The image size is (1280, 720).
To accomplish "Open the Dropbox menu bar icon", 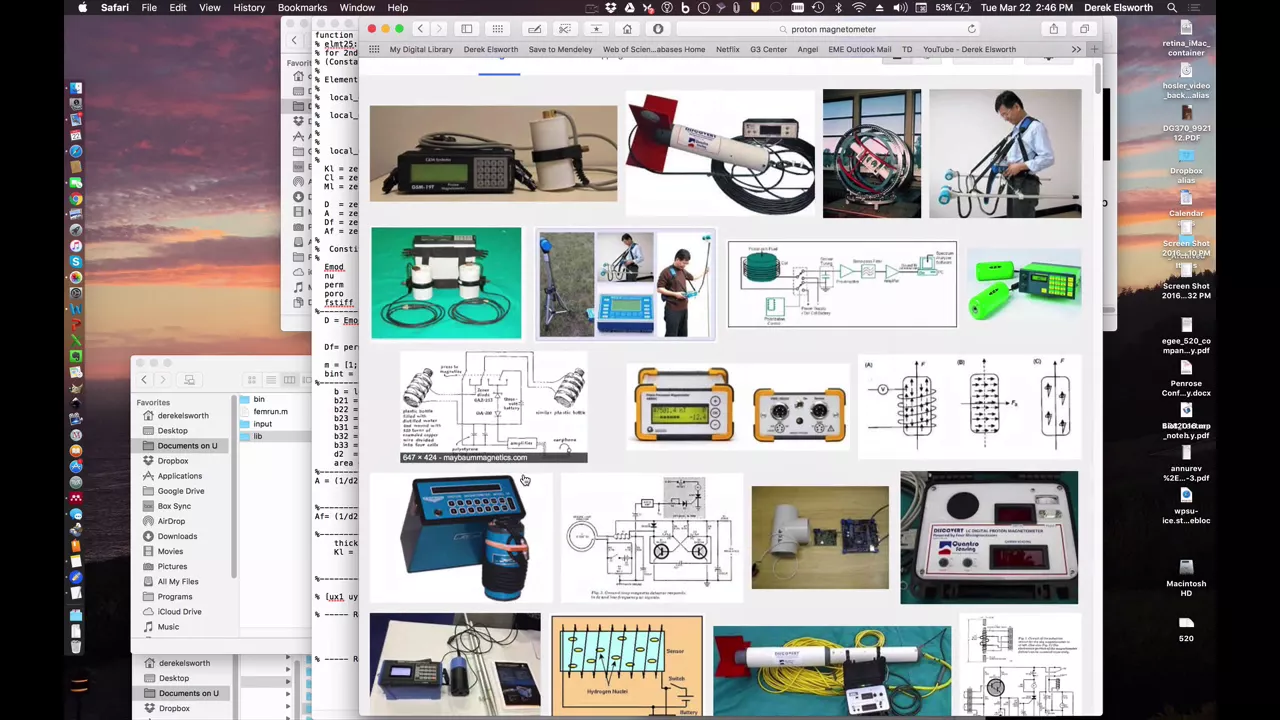I will pyautogui.click(x=613, y=8).
